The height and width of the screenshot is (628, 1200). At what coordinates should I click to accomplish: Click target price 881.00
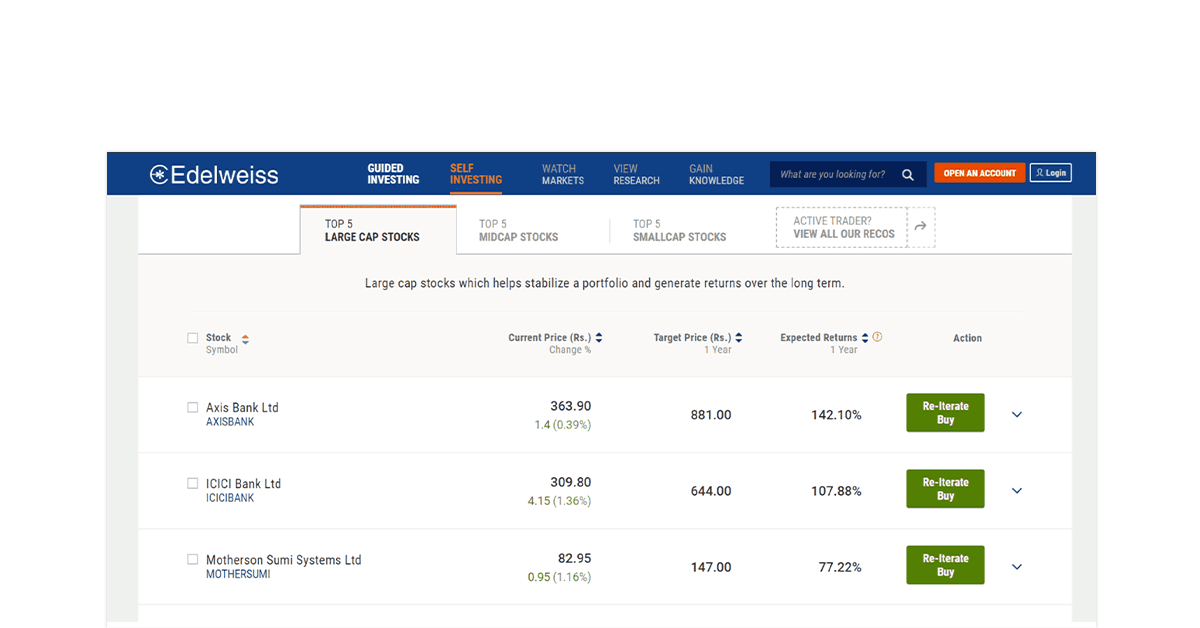point(711,415)
